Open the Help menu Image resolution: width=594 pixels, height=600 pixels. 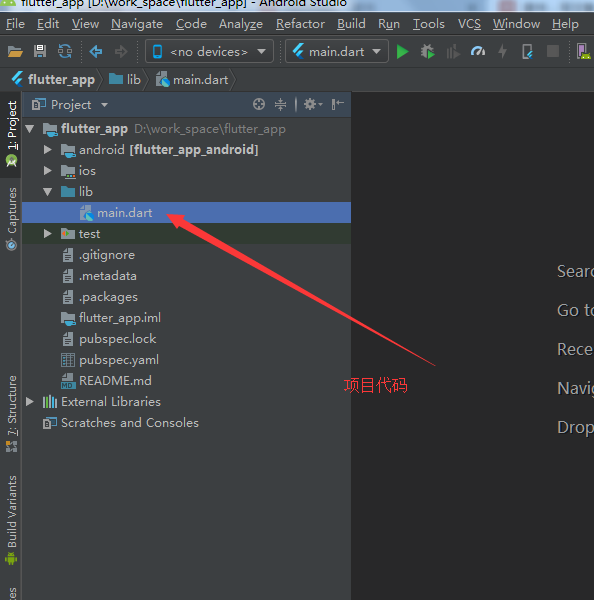click(x=565, y=24)
